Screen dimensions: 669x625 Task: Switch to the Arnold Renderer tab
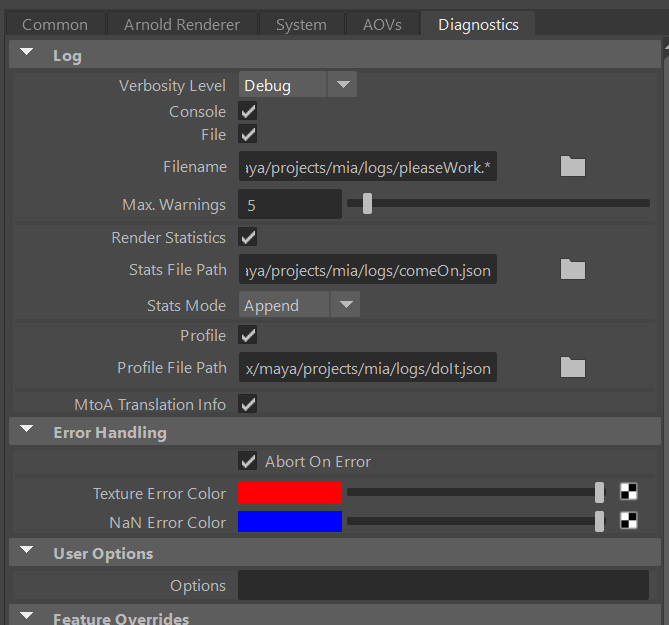[x=182, y=24]
